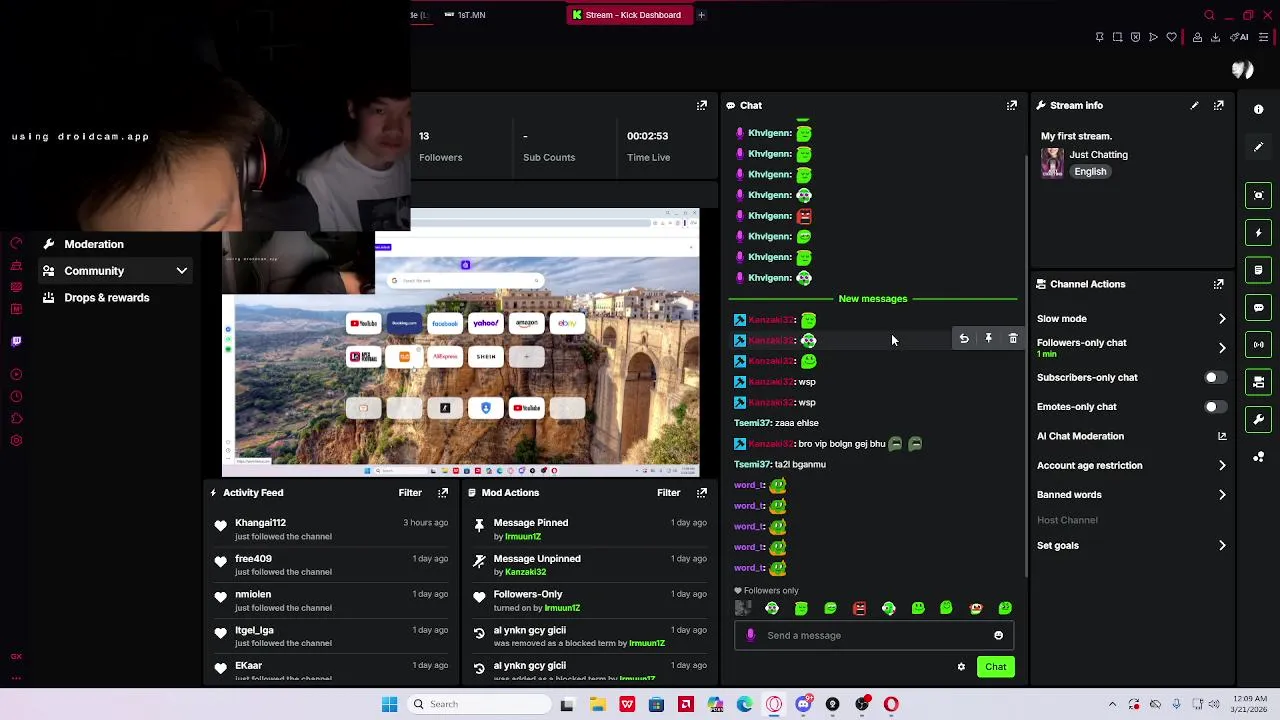Click the Send a message field
The width and height of the screenshot is (1280, 720).
(875, 635)
